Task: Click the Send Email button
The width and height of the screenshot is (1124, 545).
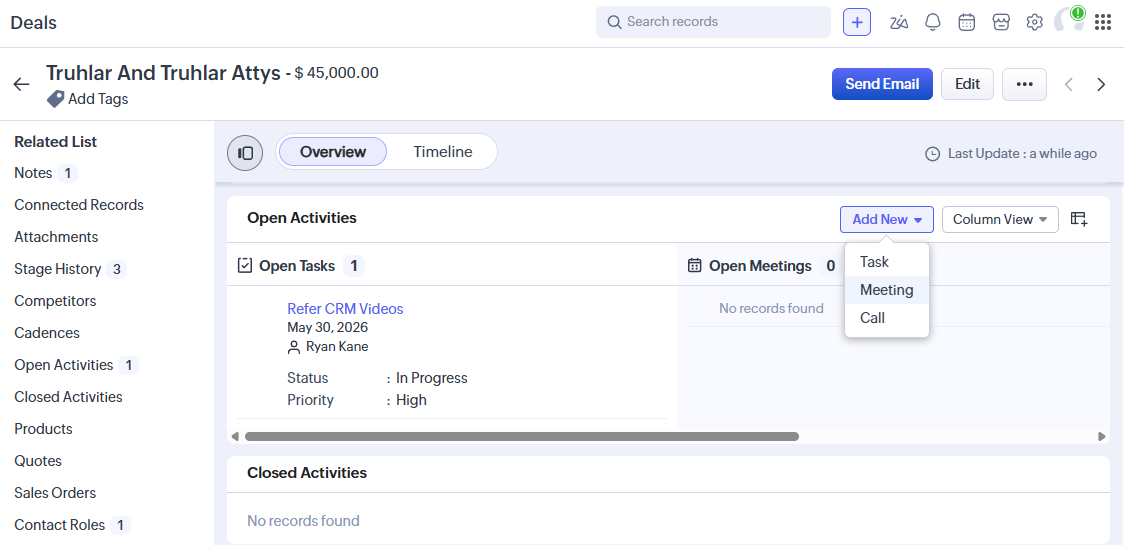Action: [x=882, y=84]
